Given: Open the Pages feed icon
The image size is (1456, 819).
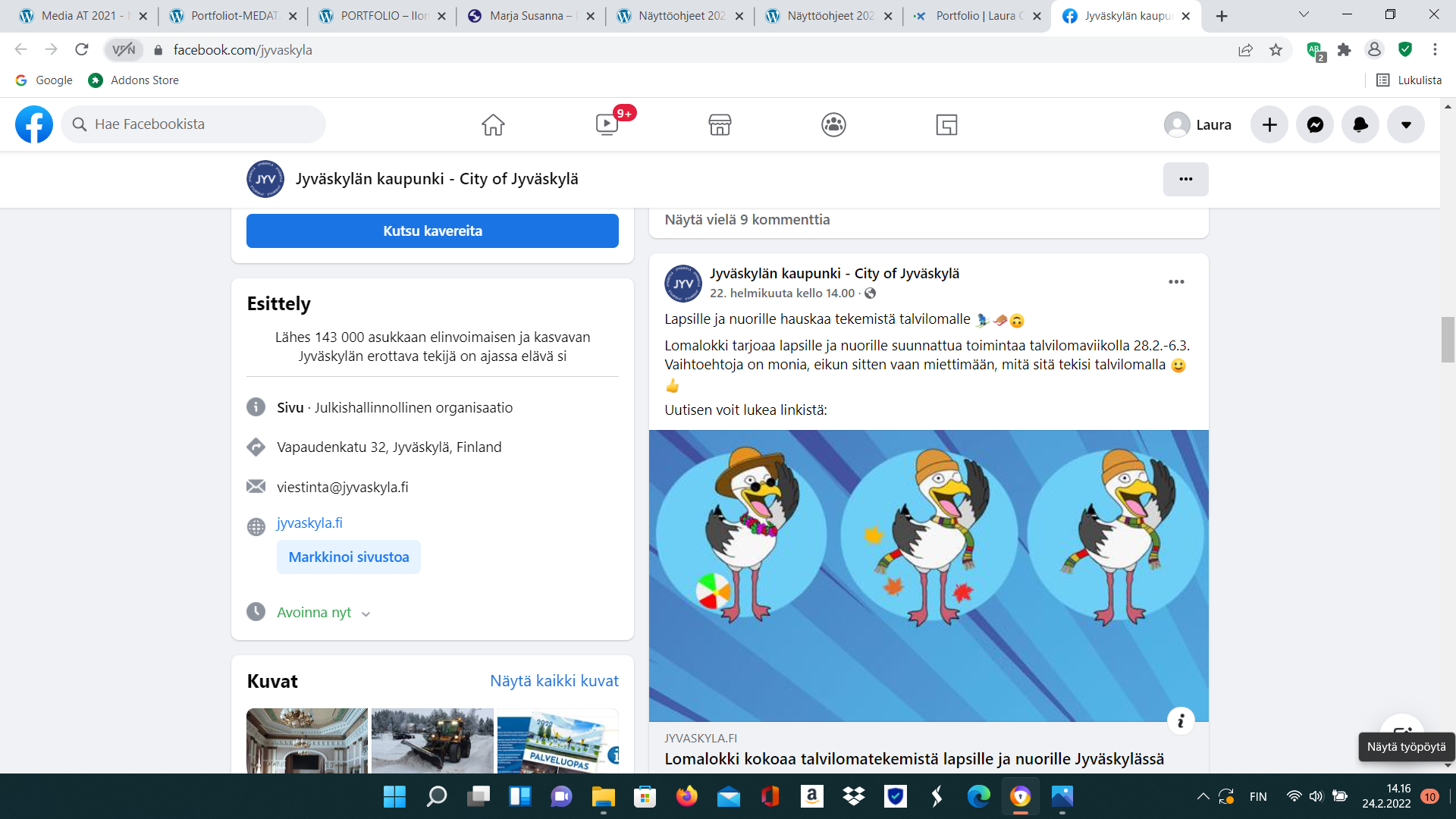Looking at the screenshot, I should tap(946, 124).
